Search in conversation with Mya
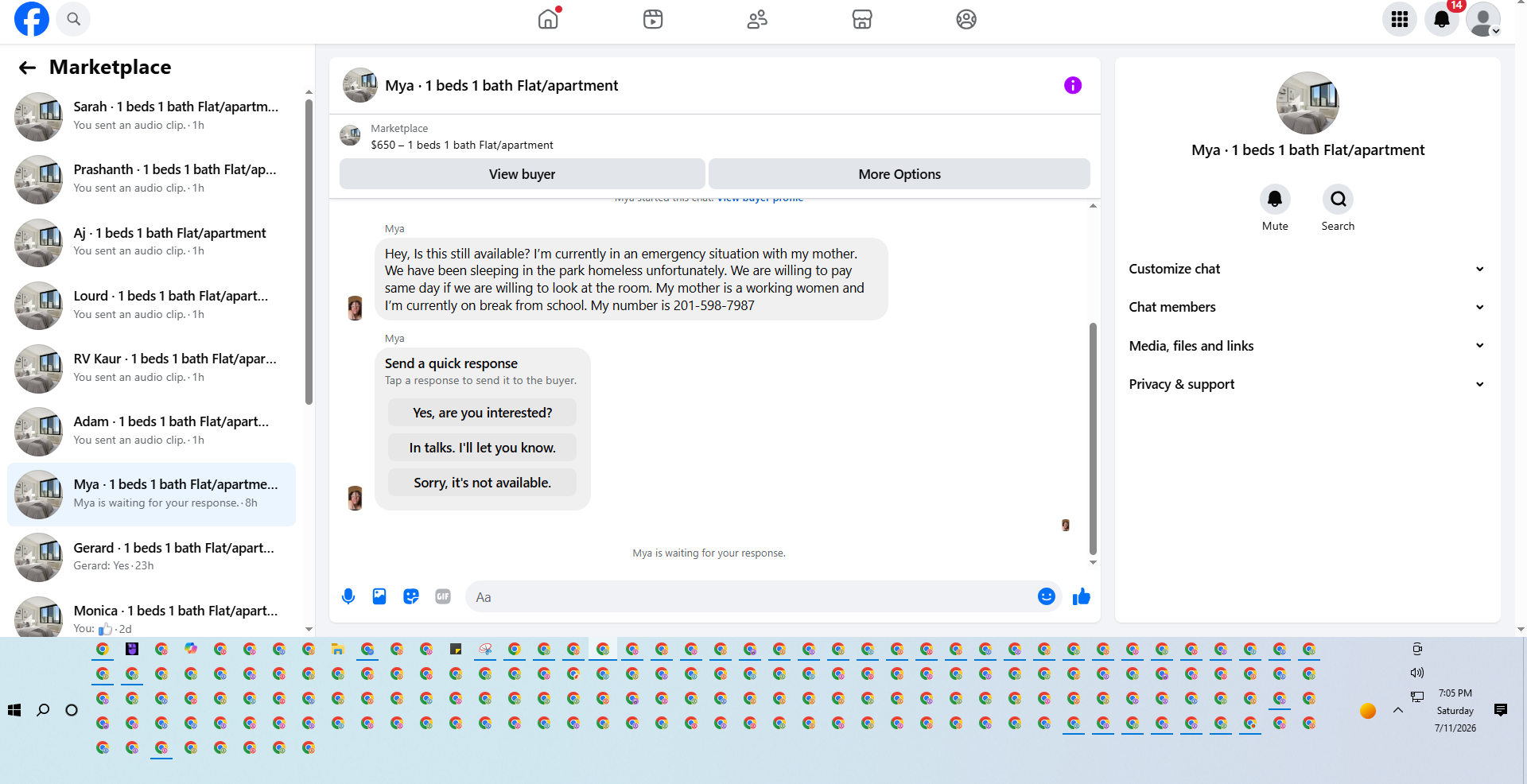 pyautogui.click(x=1339, y=200)
